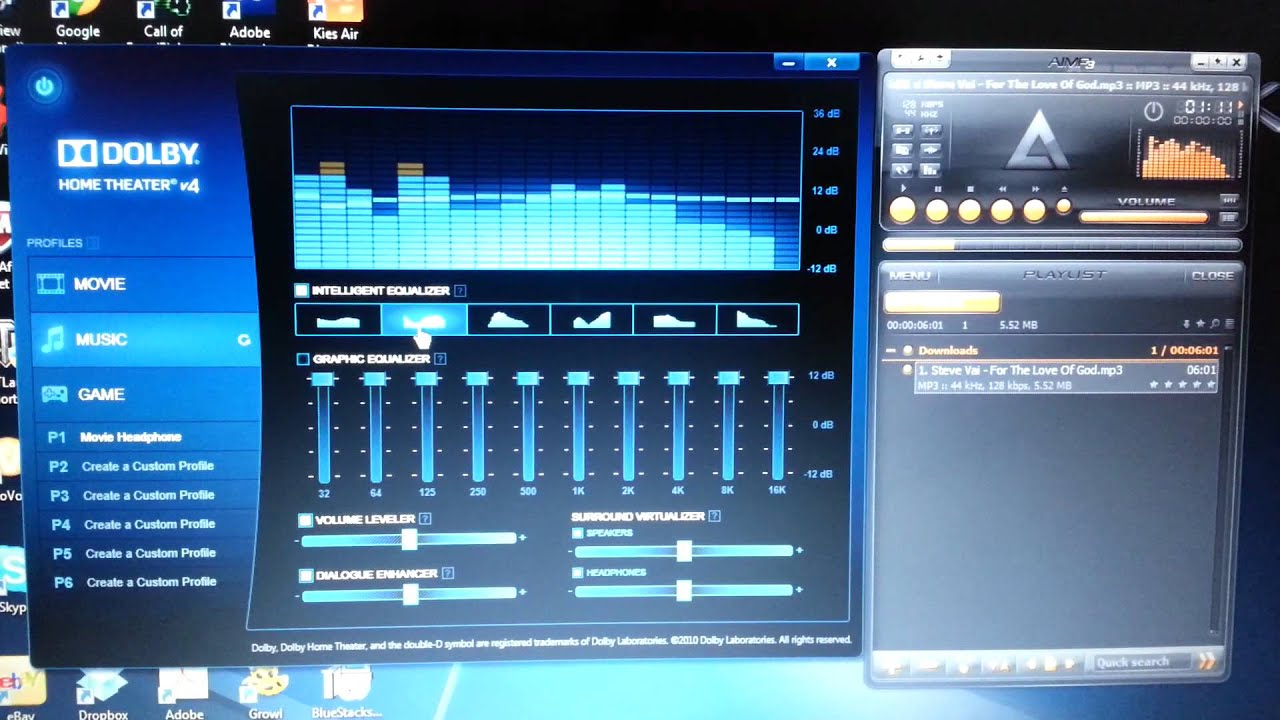Viewport: 1280px width, 720px height.
Task: Check the Speakers surround virtualizer box
Action: tap(578, 533)
